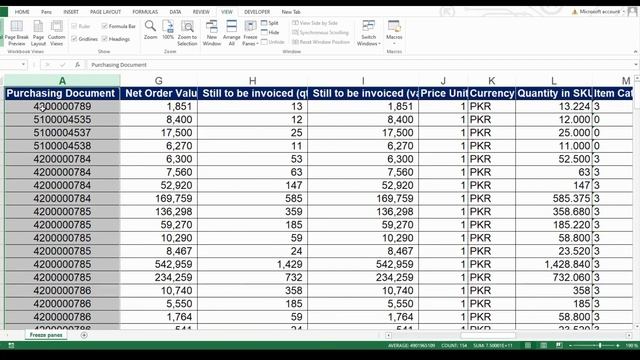The image size is (640, 360).
Task: Open the DEVELOPER ribbon tab
Action: coord(257,12)
